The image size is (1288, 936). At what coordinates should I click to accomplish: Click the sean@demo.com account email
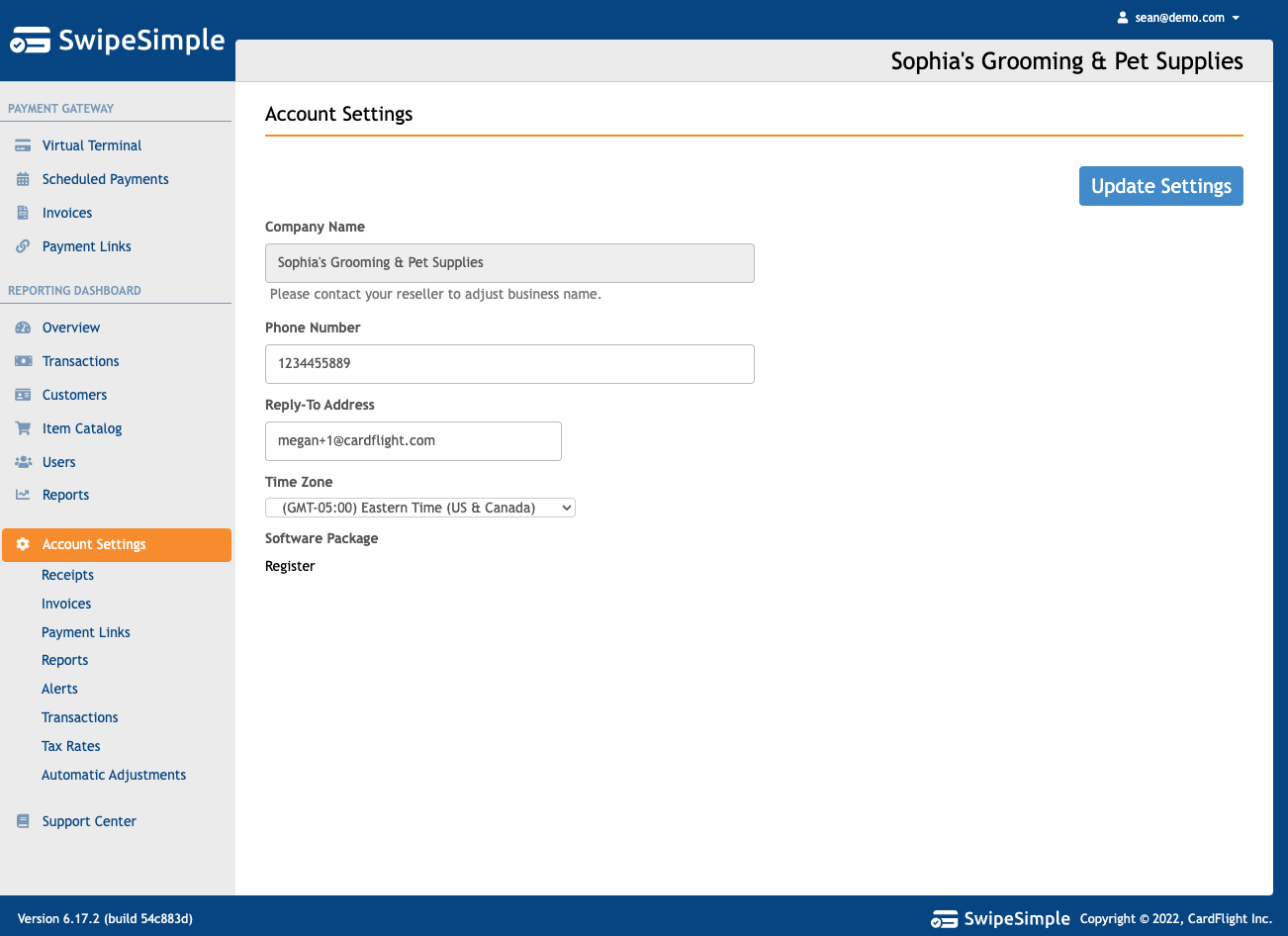[1180, 18]
